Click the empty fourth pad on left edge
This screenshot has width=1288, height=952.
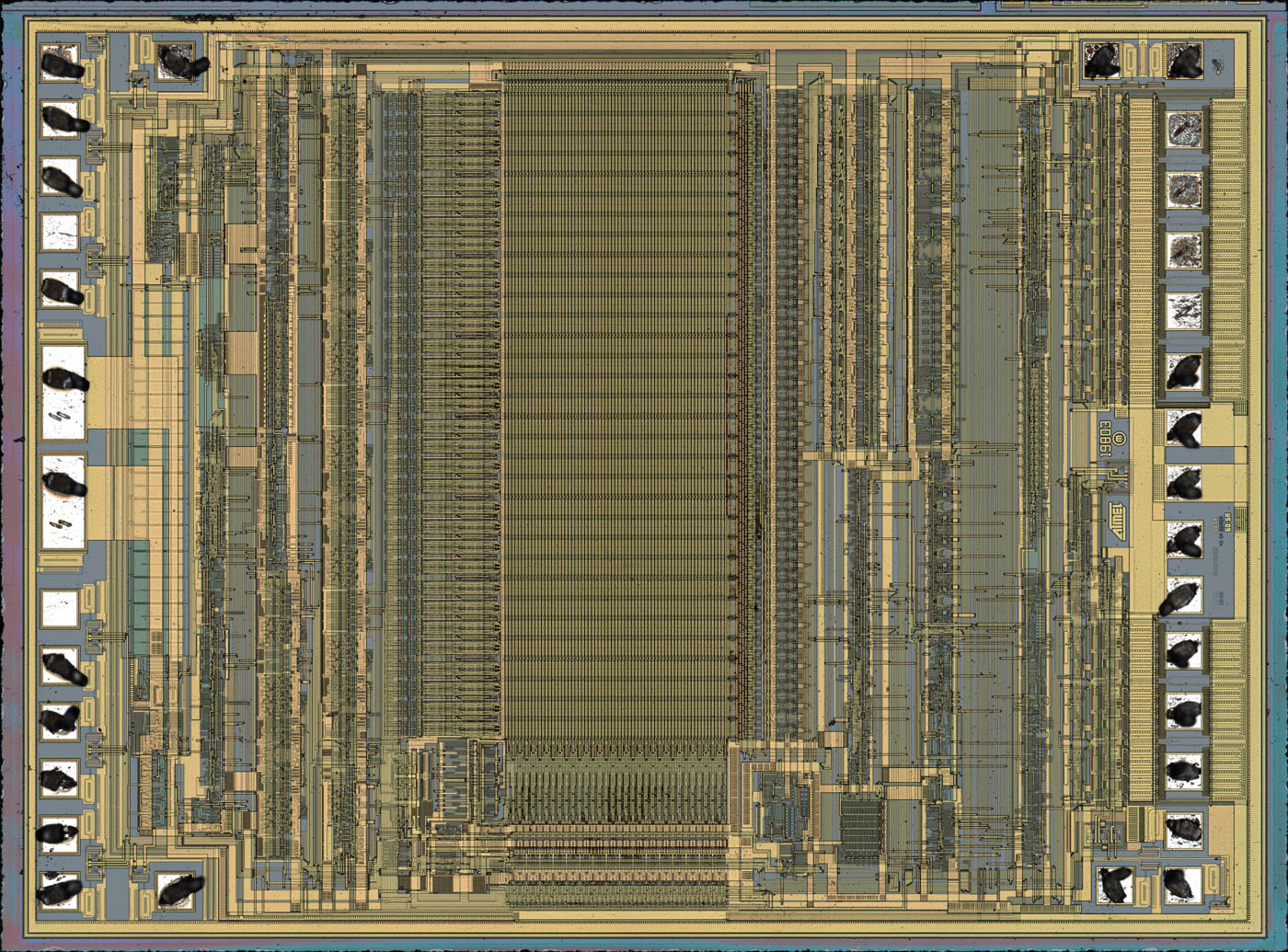[61, 232]
